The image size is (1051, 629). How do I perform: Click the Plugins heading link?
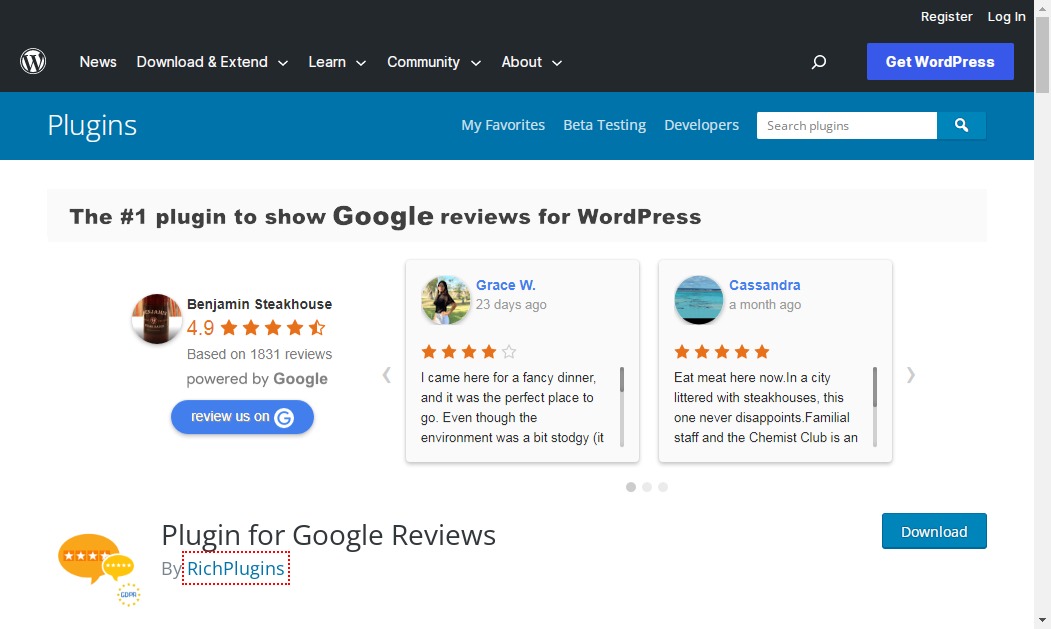click(92, 125)
